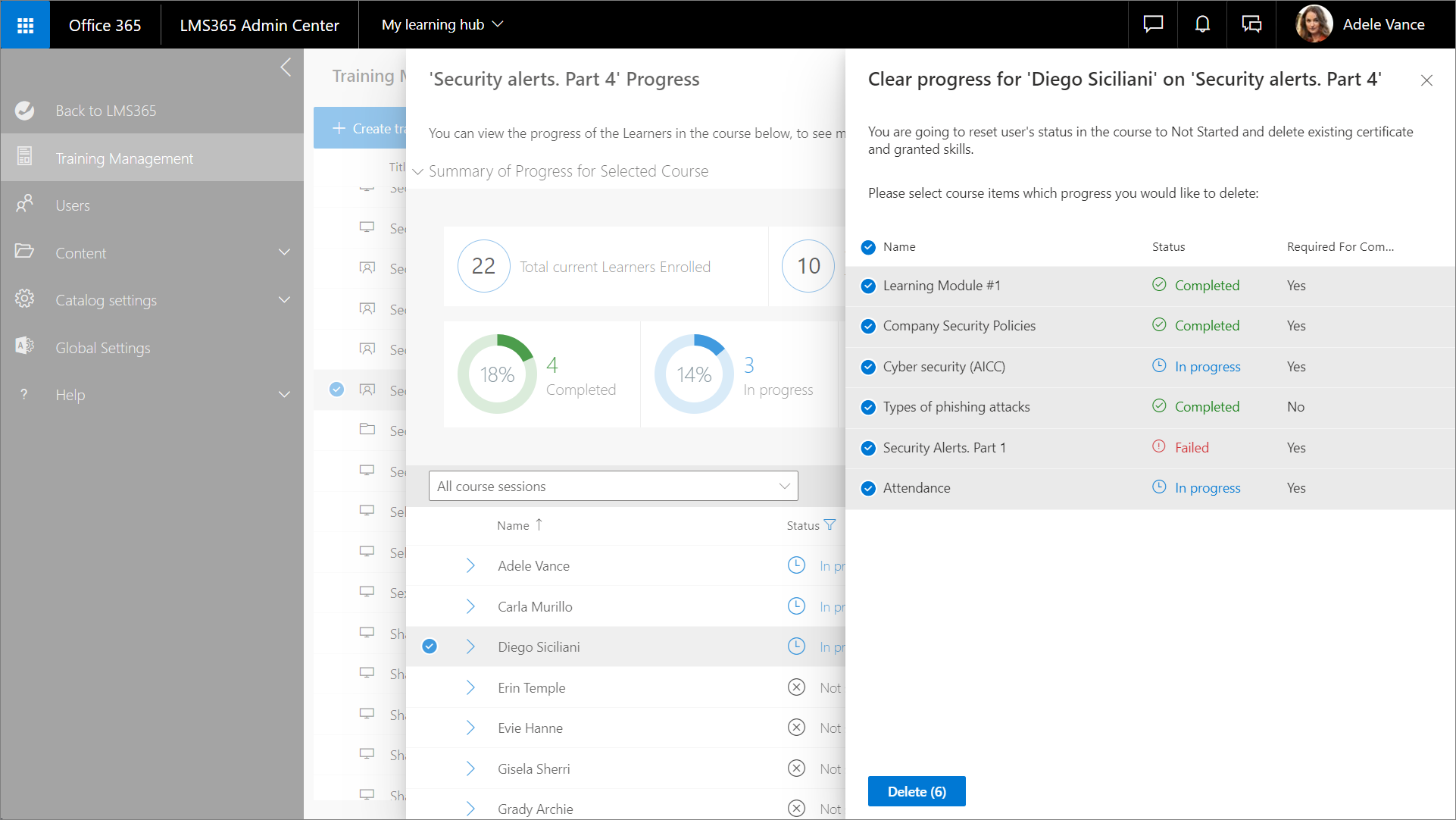Toggle the select-all checkbox beside Name
This screenshot has width=1456, height=820.
point(869,248)
